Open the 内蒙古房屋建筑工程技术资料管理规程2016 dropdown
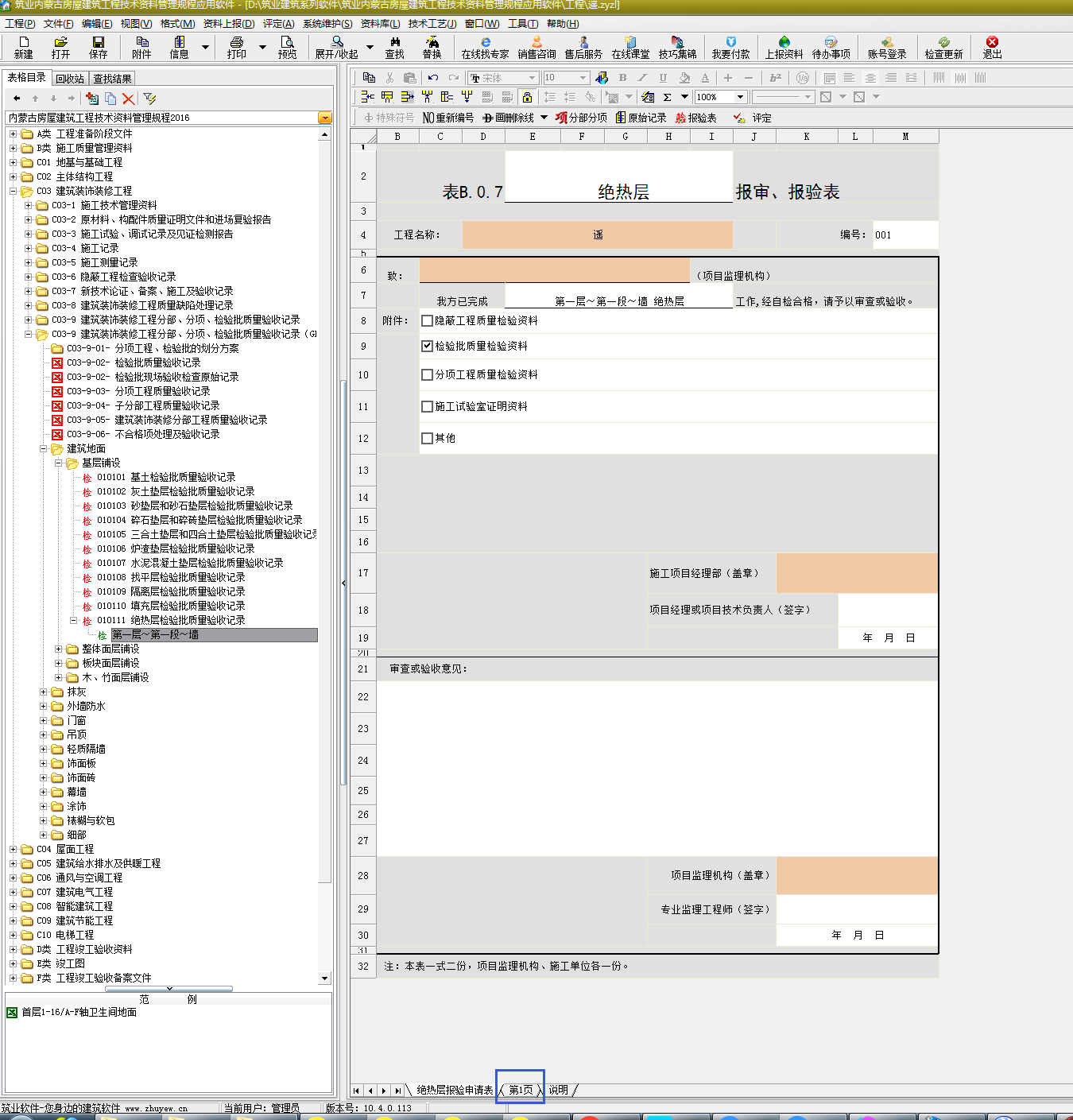The image size is (1073, 1120). tap(324, 118)
